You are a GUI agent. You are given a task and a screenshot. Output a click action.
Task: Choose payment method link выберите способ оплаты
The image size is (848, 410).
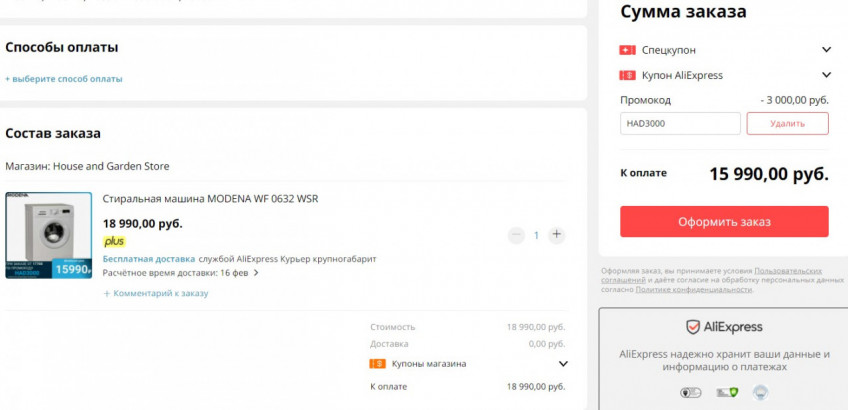[x=64, y=79]
